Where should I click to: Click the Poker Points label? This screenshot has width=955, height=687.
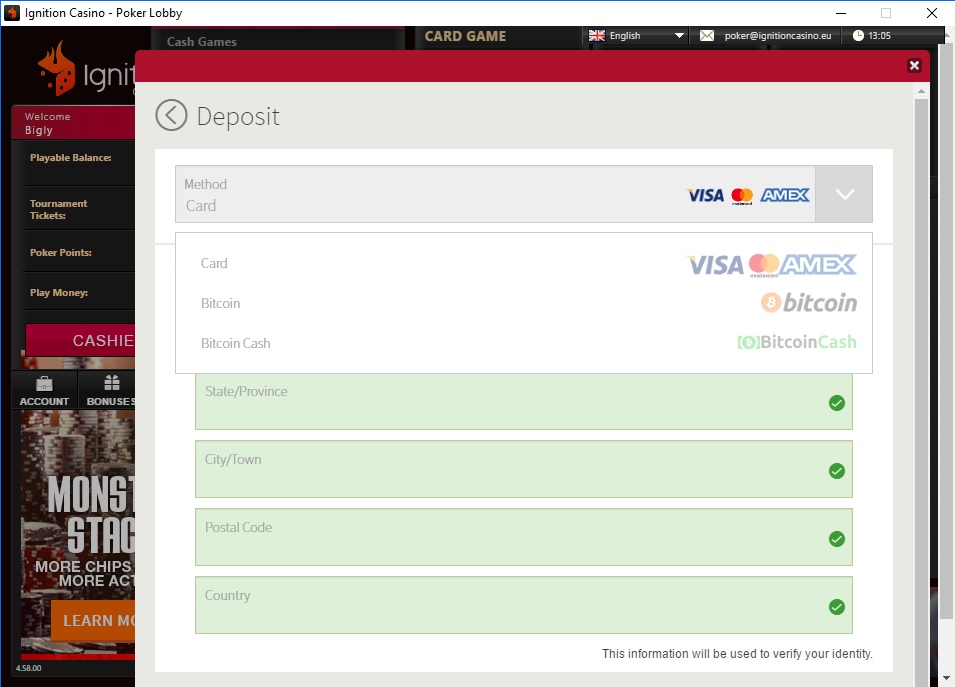coord(61,252)
